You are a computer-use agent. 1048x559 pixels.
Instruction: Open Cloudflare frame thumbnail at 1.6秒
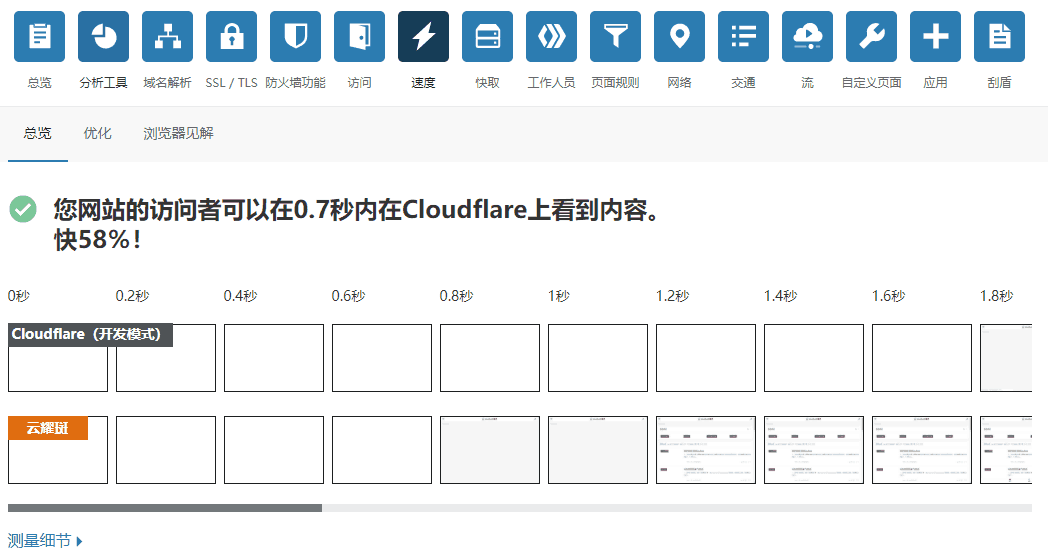[x=922, y=358]
